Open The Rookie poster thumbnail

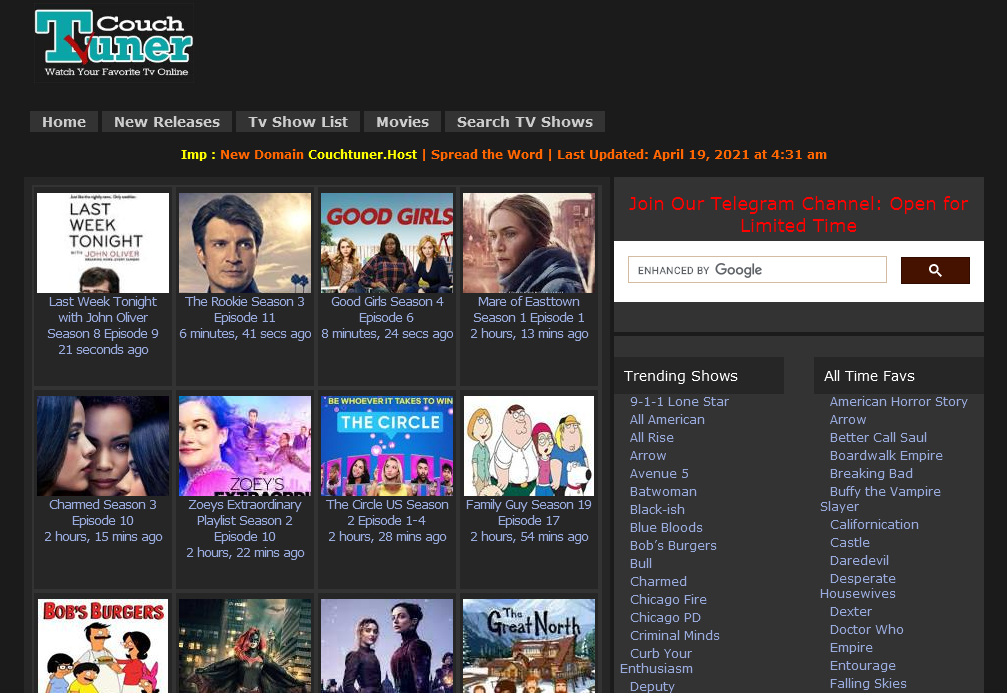[245, 243]
